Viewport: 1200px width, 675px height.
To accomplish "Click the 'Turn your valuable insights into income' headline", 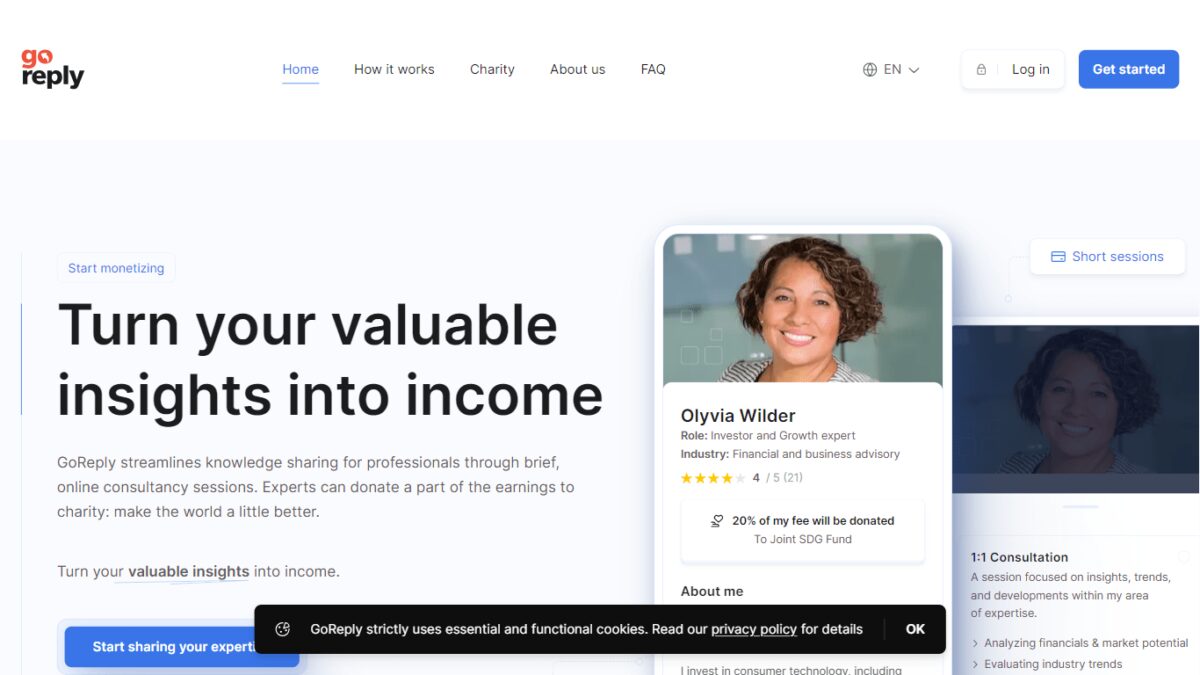I will tap(330, 359).
